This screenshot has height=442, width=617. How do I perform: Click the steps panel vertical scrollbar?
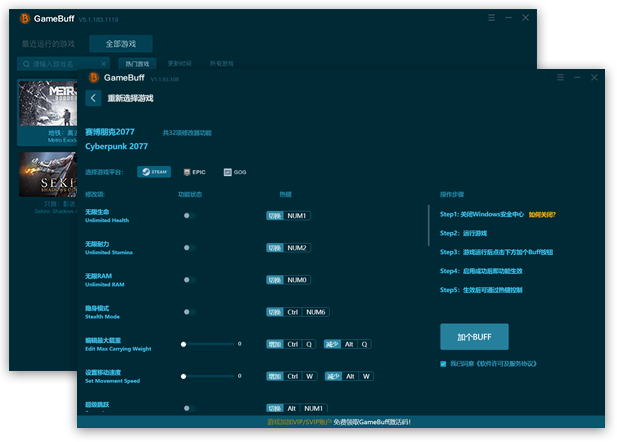pyautogui.click(x=429, y=225)
